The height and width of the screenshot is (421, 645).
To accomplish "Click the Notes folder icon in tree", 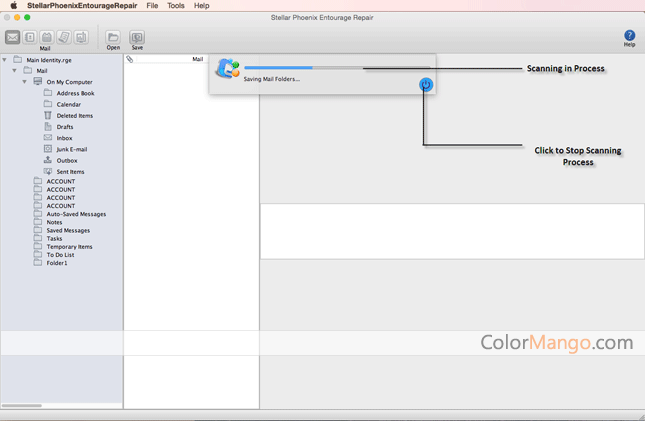I will [38, 221].
